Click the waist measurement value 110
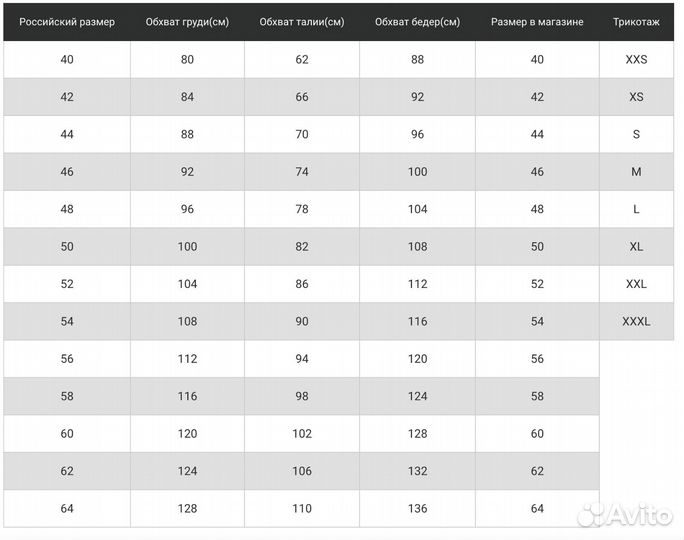The image size is (684, 540). coord(302,509)
